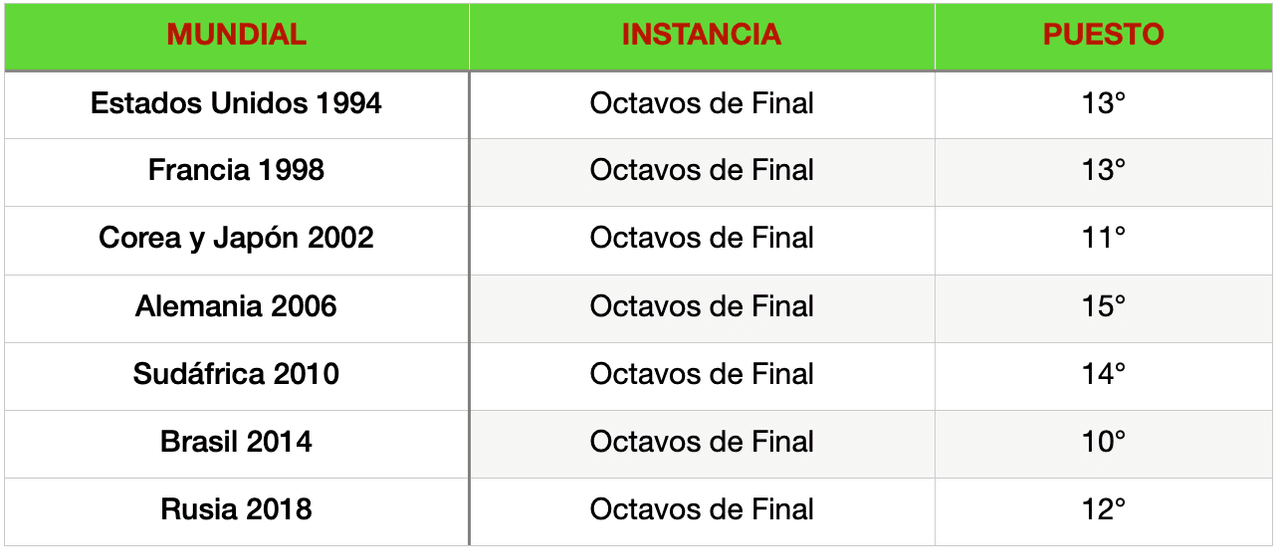Select the Francia 1998 cell
1280x553 pixels.
(236, 170)
